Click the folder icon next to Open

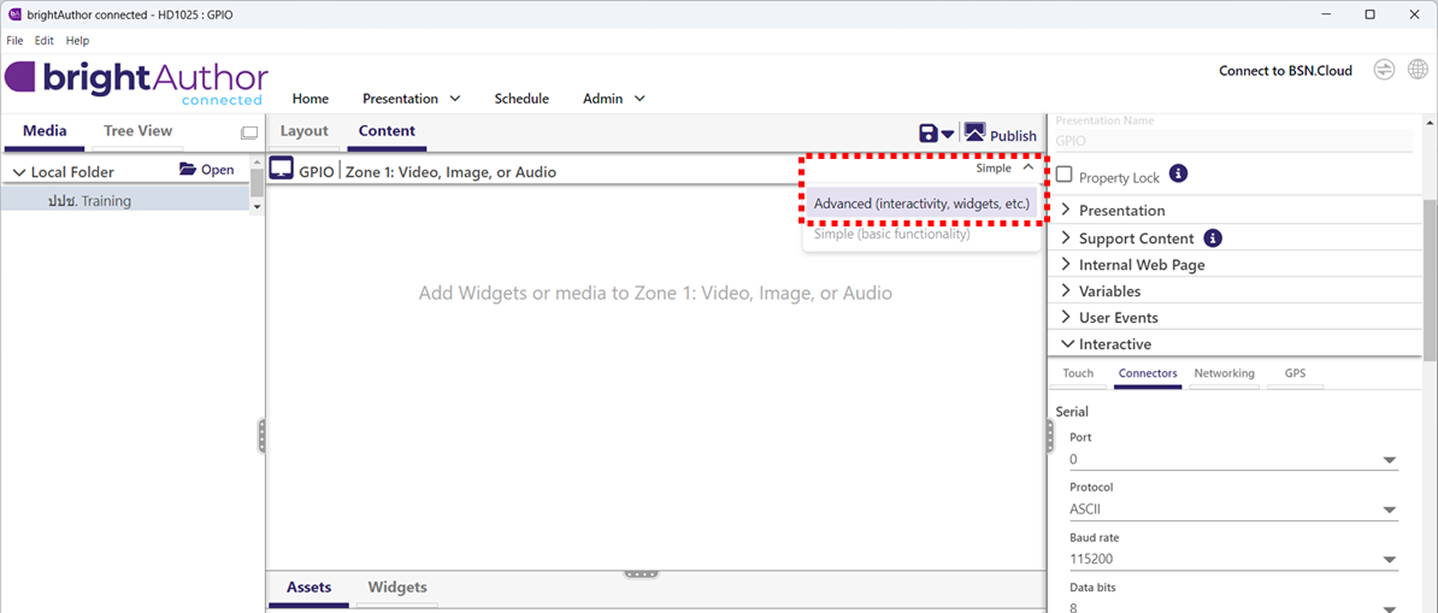(x=186, y=169)
